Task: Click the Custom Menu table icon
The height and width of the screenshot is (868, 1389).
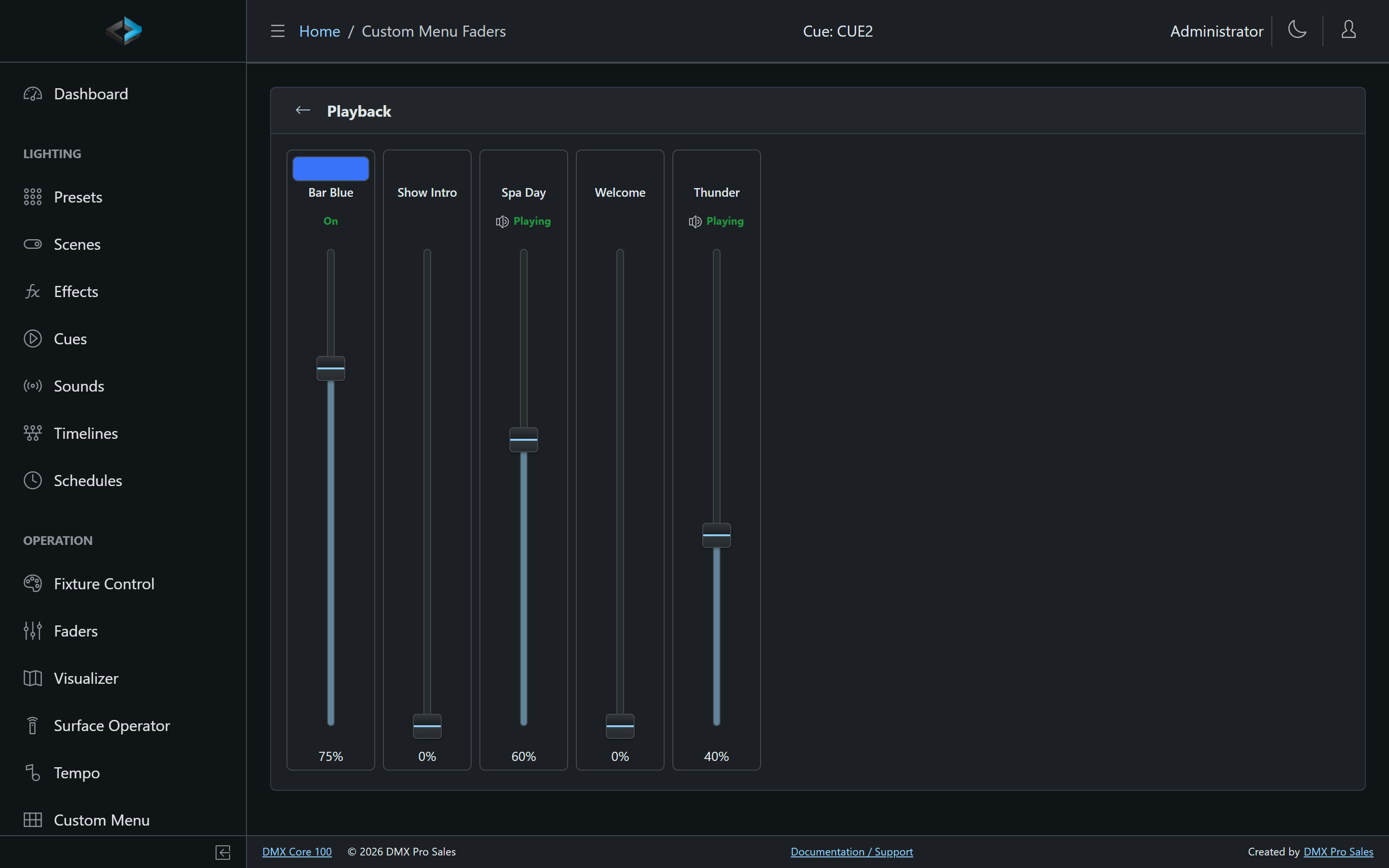Action: (x=33, y=820)
